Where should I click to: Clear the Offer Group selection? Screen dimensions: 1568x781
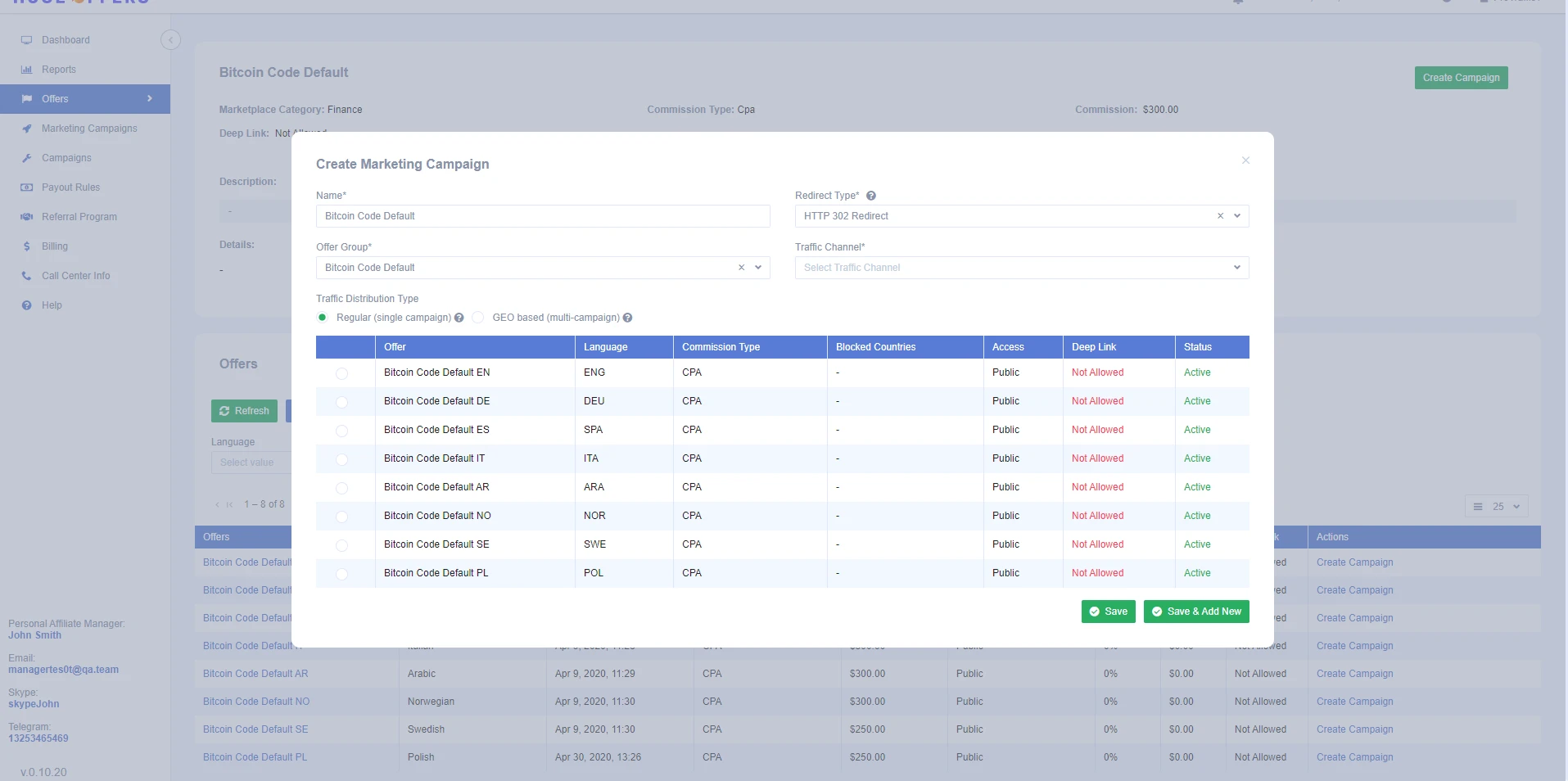[741, 268]
